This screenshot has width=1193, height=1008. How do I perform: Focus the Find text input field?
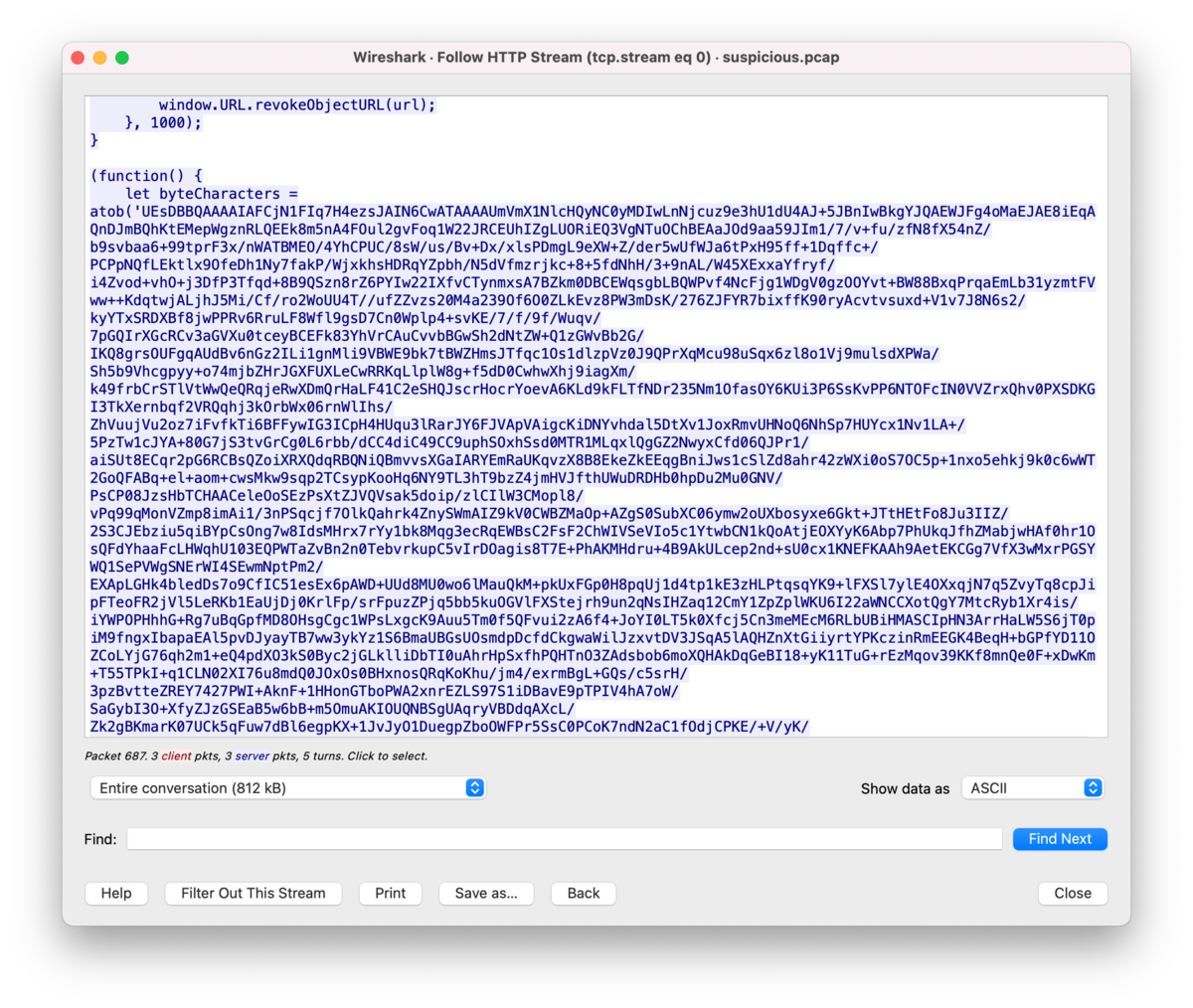[x=565, y=839]
